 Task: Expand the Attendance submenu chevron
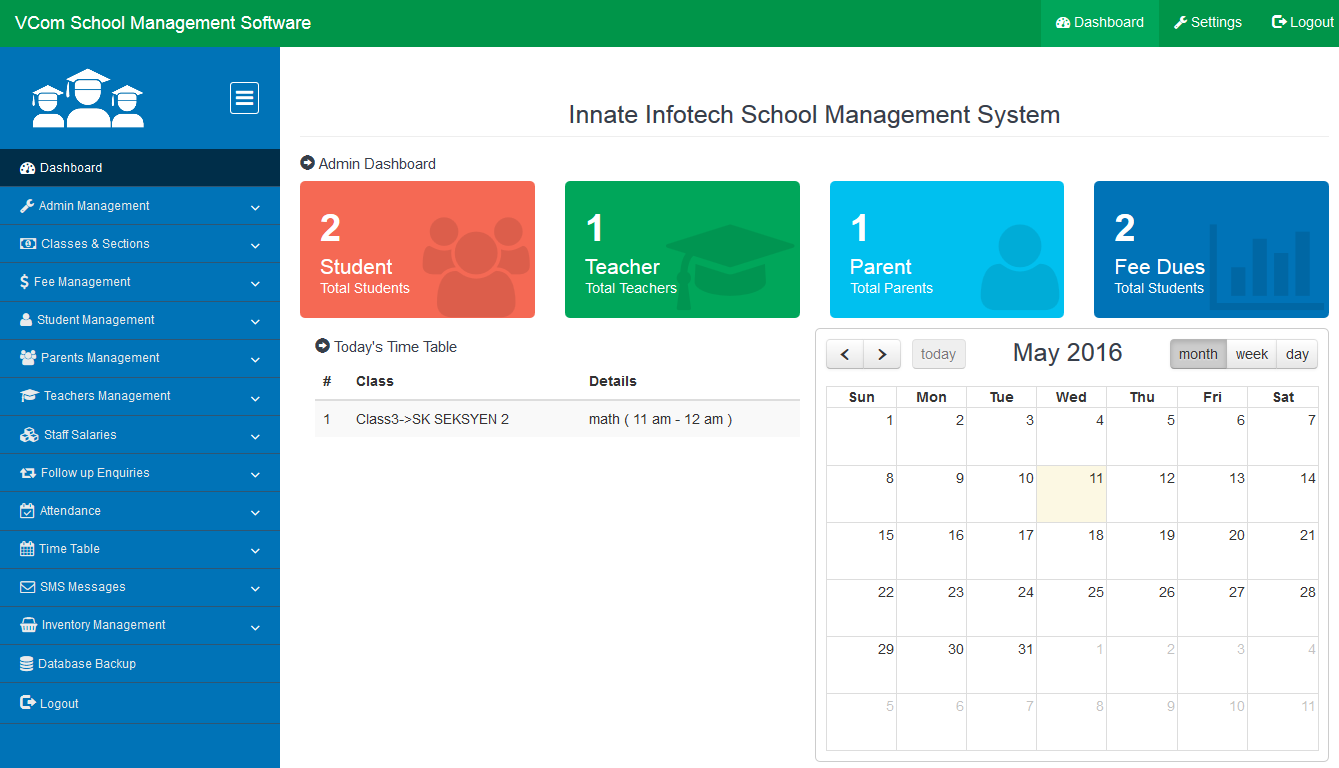[x=255, y=513]
